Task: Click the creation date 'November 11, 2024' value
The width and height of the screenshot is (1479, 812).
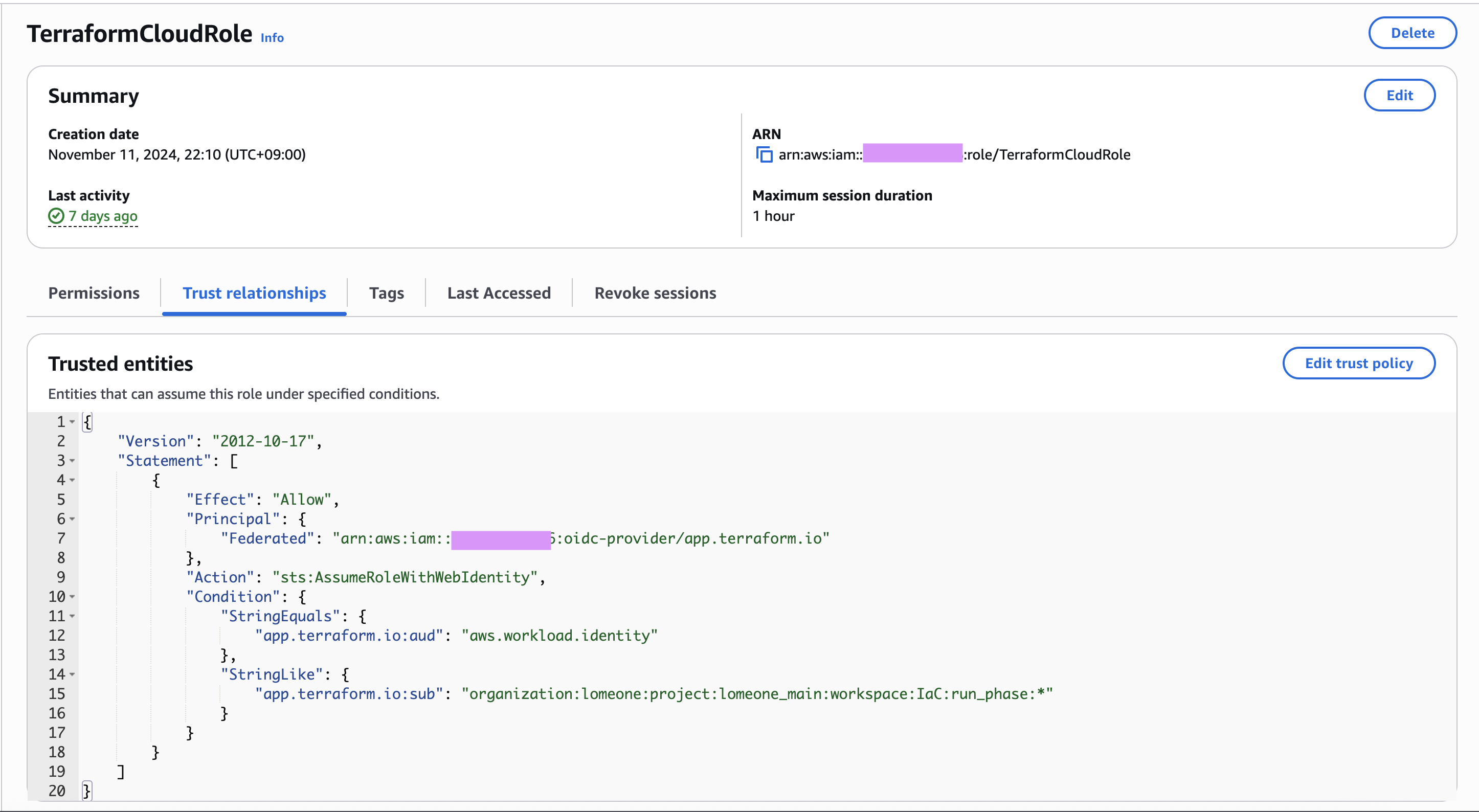Action: point(177,154)
